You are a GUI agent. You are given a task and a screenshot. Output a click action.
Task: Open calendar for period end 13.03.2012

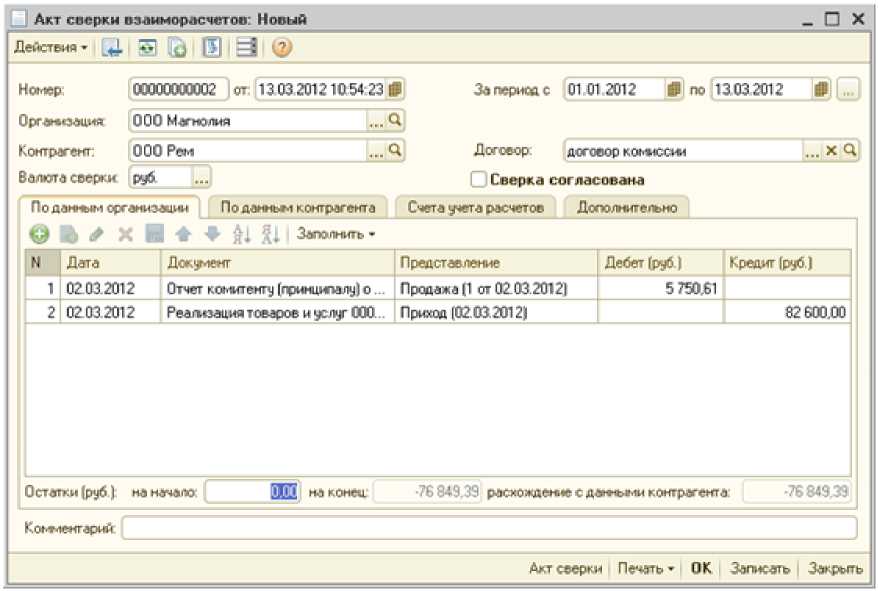click(821, 90)
